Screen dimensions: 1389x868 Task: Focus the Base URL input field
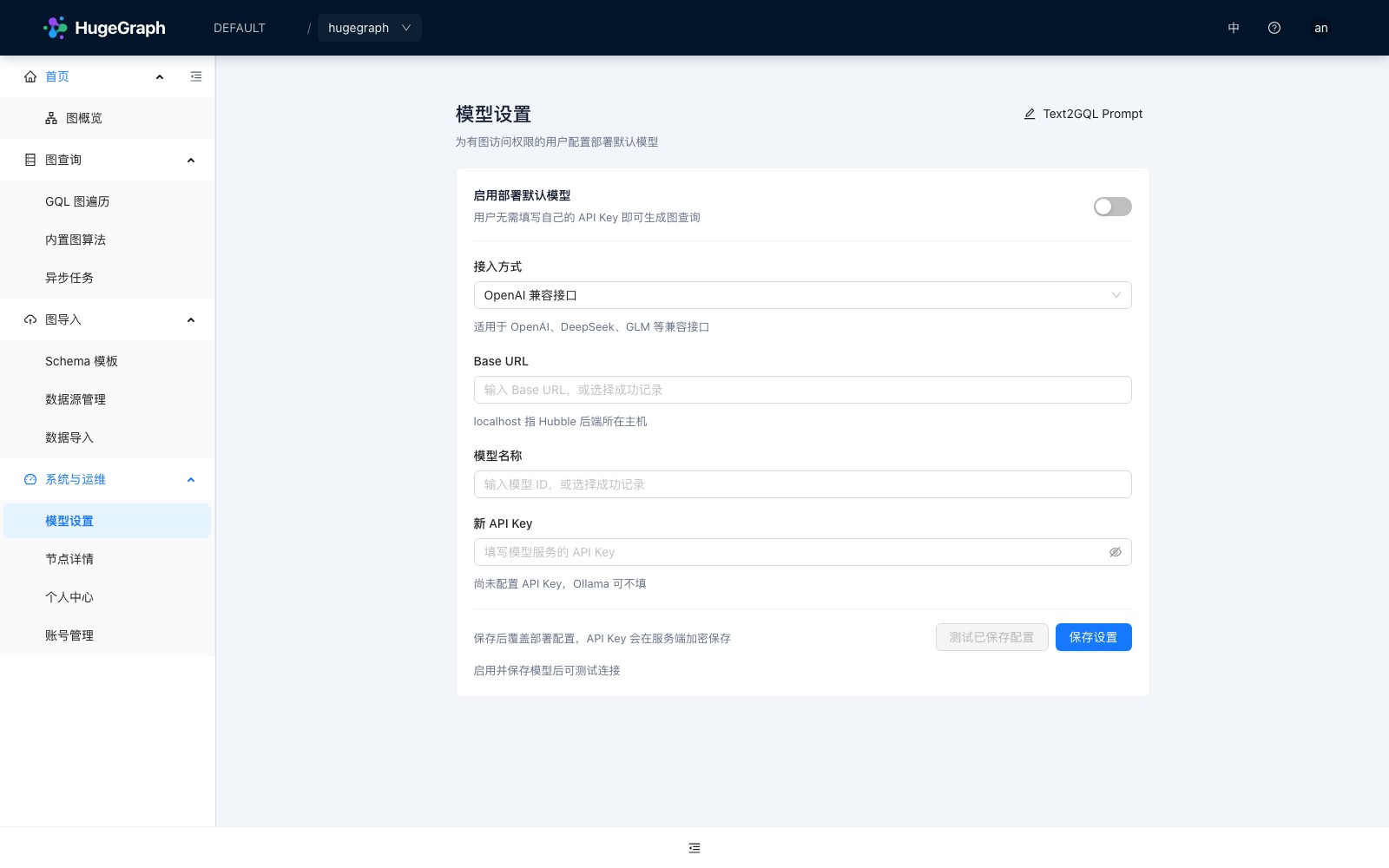click(803, 390)
